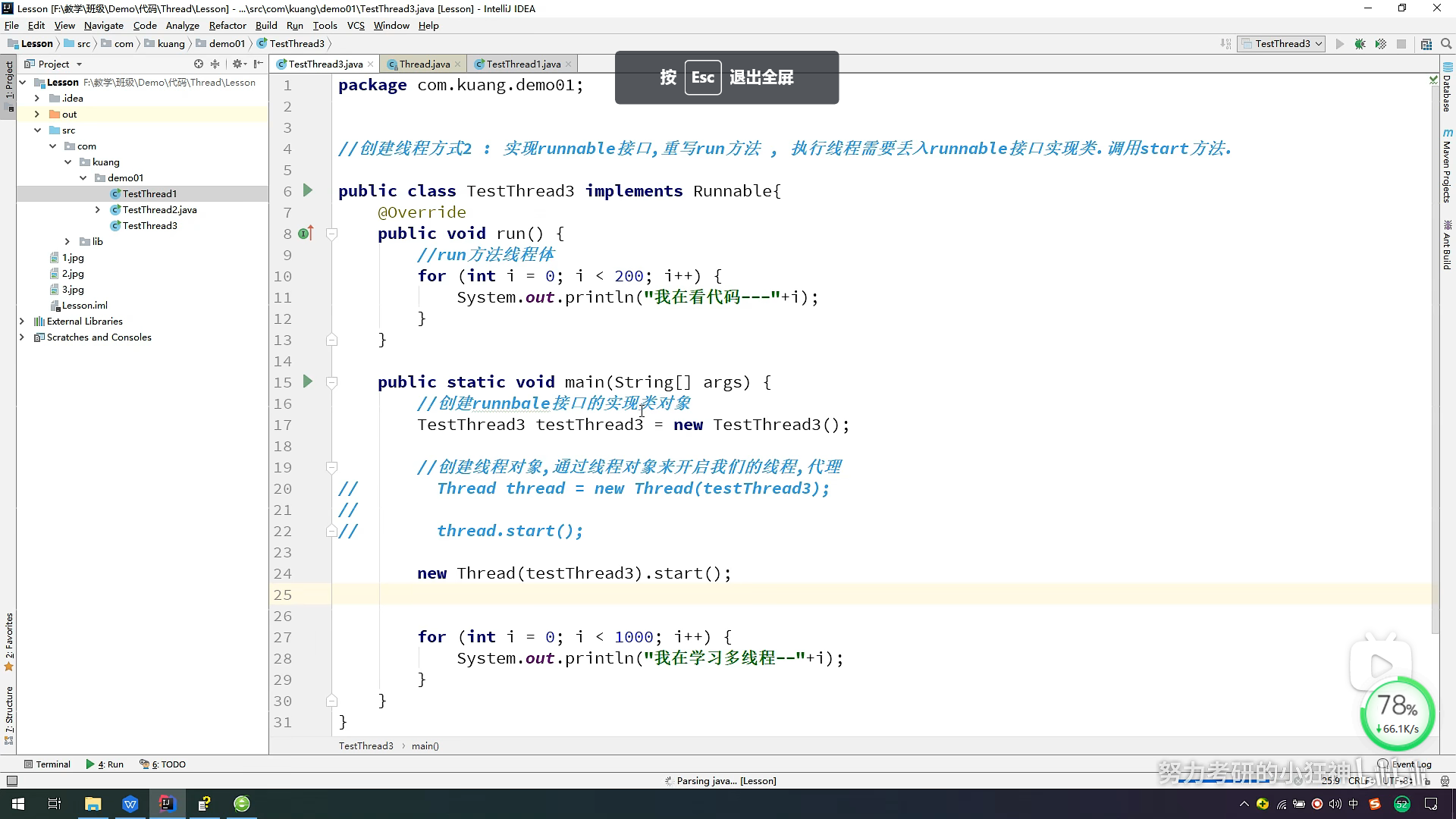
Task: Expand the External Libraries node
Action: click(x=22, y=322)
